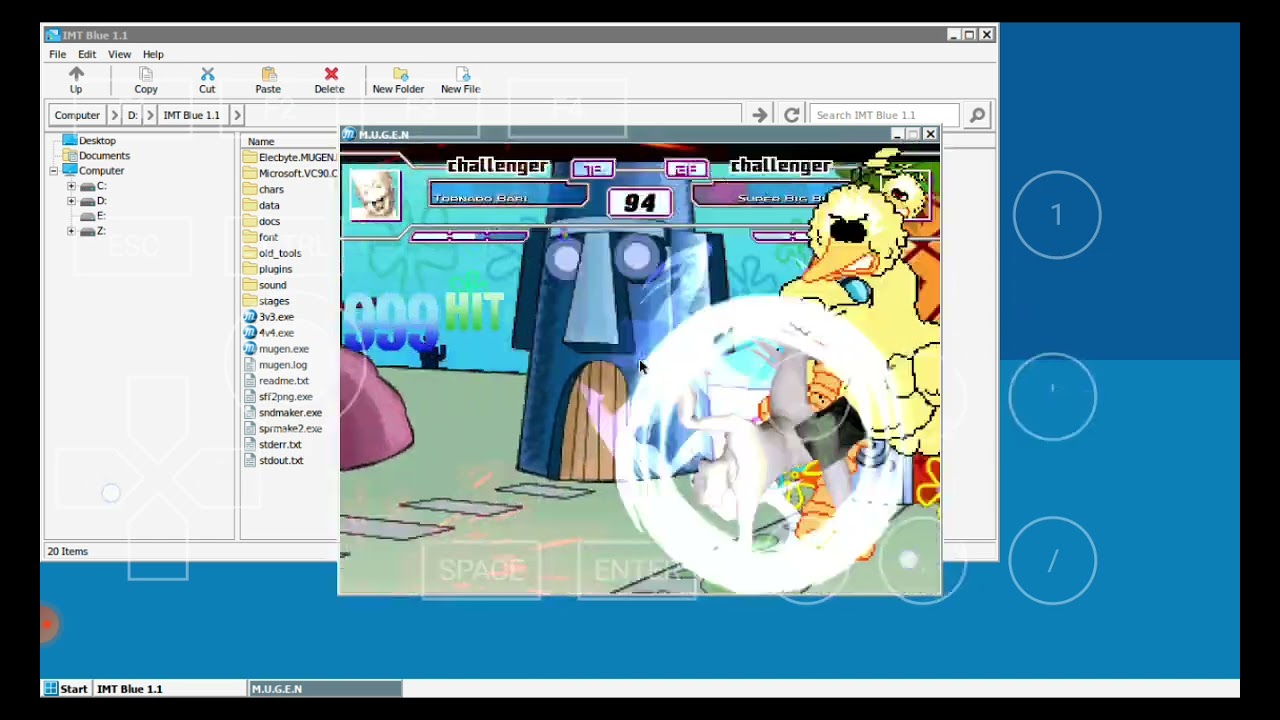This screenshot has height=720, width=1280.
Task: Open the Edit menu
Action: (x=87, y=54)
